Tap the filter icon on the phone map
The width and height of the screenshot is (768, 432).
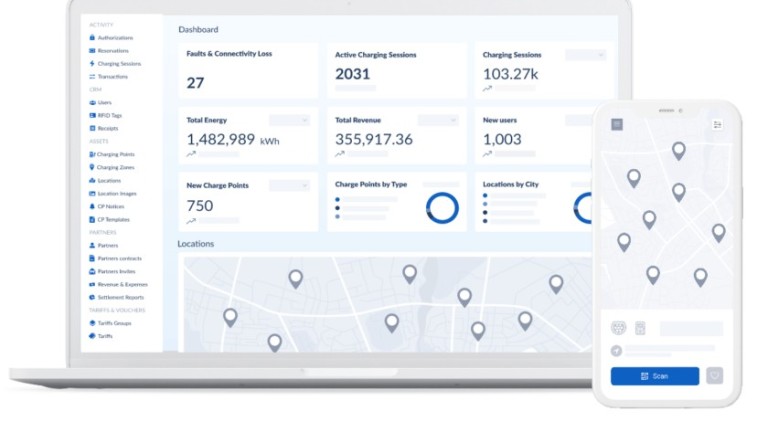click(717, 124)
